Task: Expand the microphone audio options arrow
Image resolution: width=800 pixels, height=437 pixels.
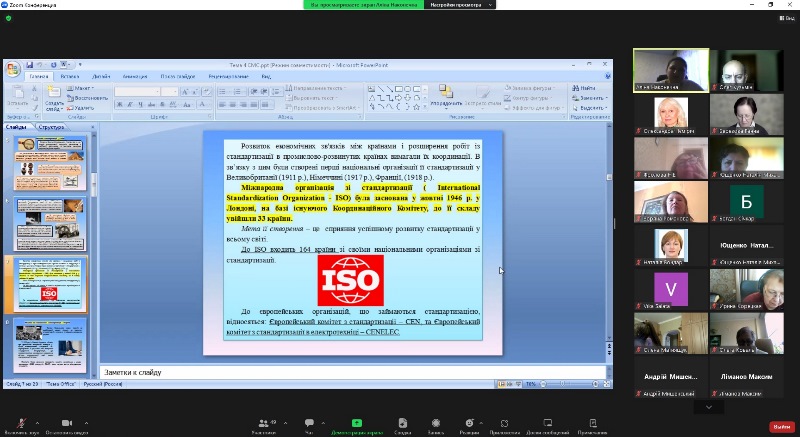Action: pos(37,422)
